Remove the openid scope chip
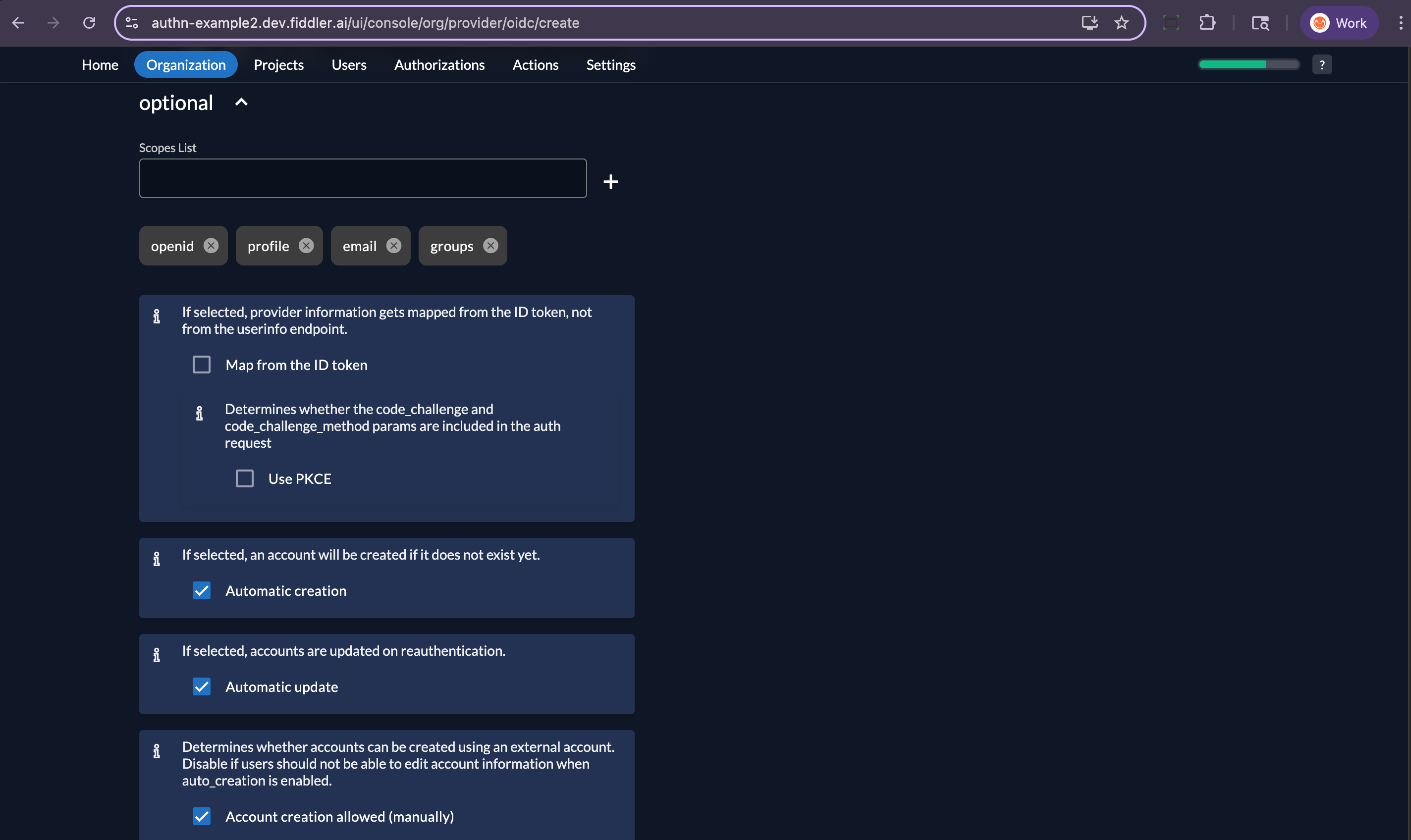The width and height of the screenshot is (1411, 840). tap(211, 246)
